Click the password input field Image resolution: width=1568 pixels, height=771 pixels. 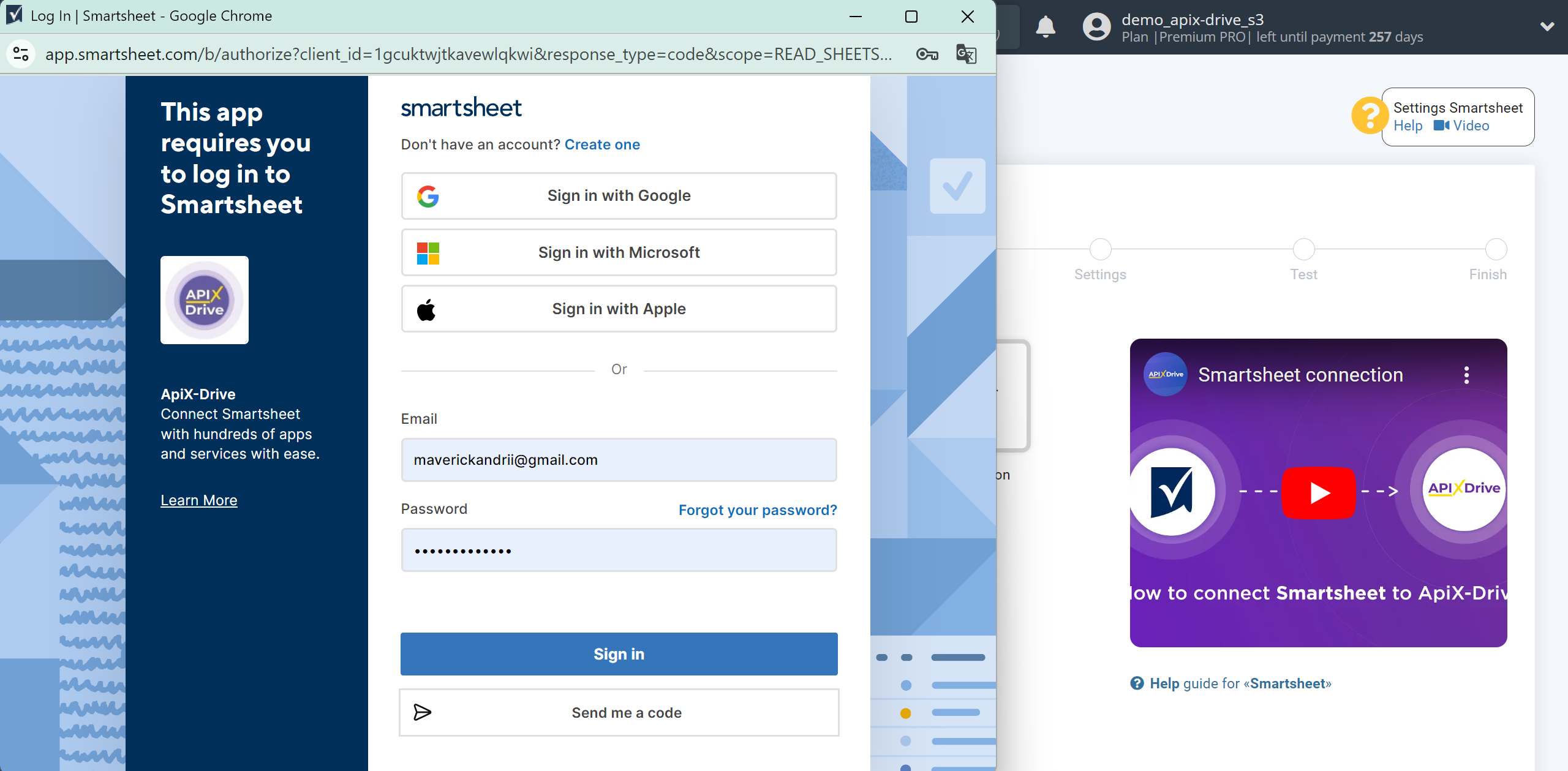(619, 550)
